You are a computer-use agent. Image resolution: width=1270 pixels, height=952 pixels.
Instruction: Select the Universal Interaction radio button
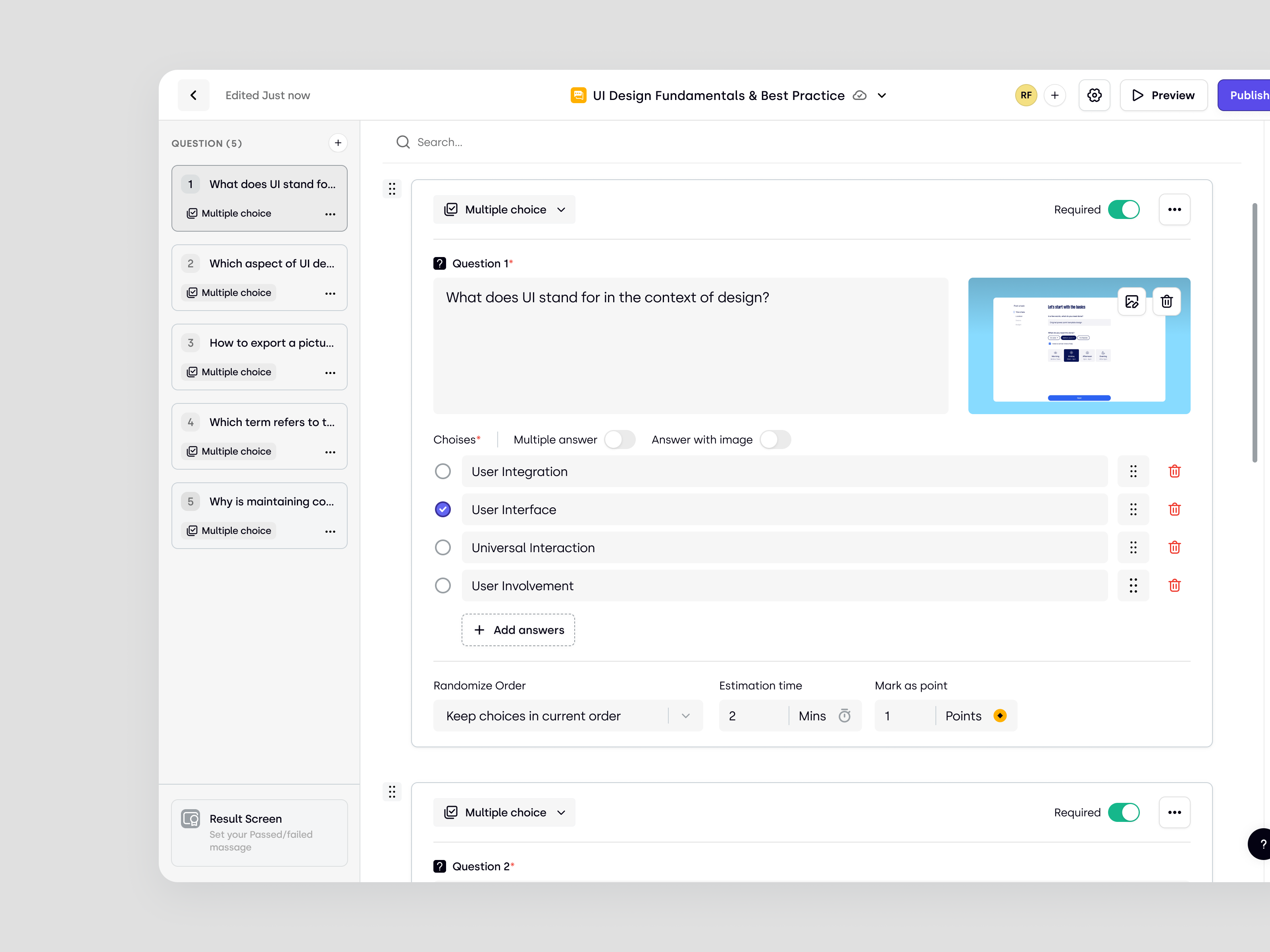[443, 547]
